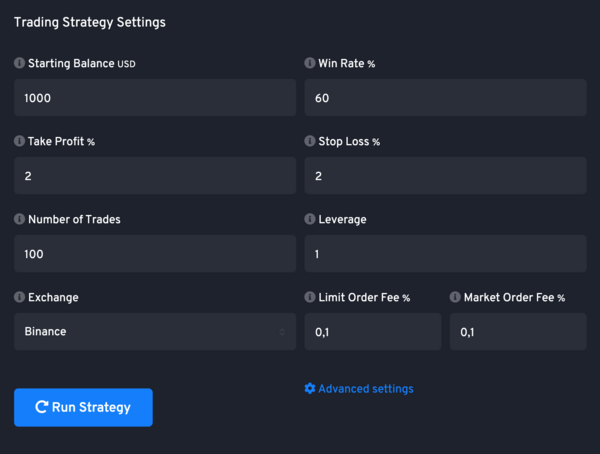Click the Limit Order Fee info icon
Screen dimensions: 600x454
pos(310,297)
